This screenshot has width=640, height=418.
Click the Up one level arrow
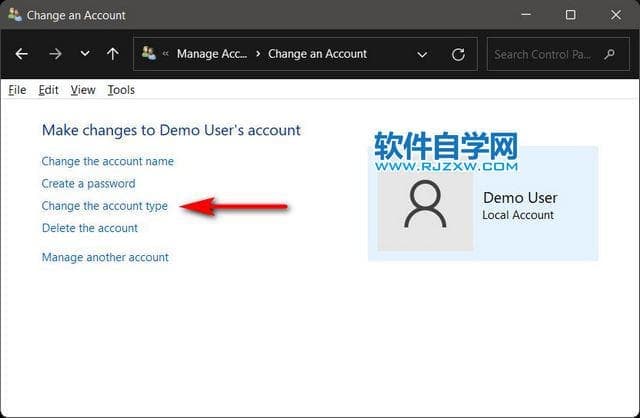click(112, 54)
